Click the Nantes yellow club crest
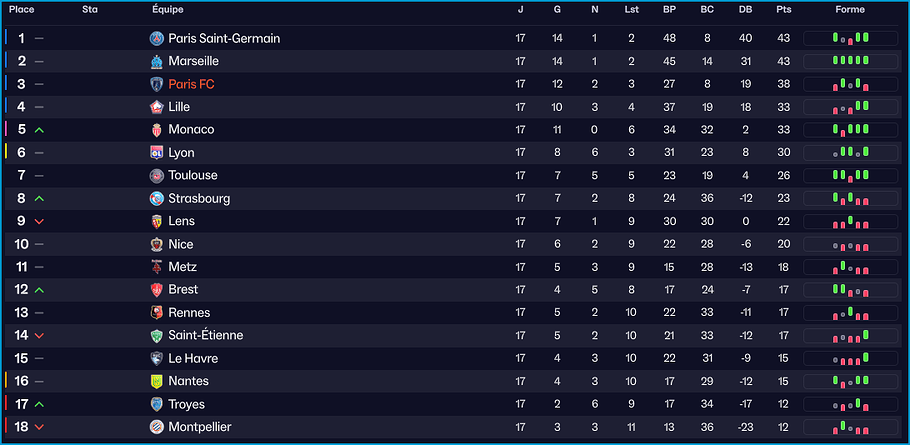Screen dimensions: 910x445 pos(156,381)
